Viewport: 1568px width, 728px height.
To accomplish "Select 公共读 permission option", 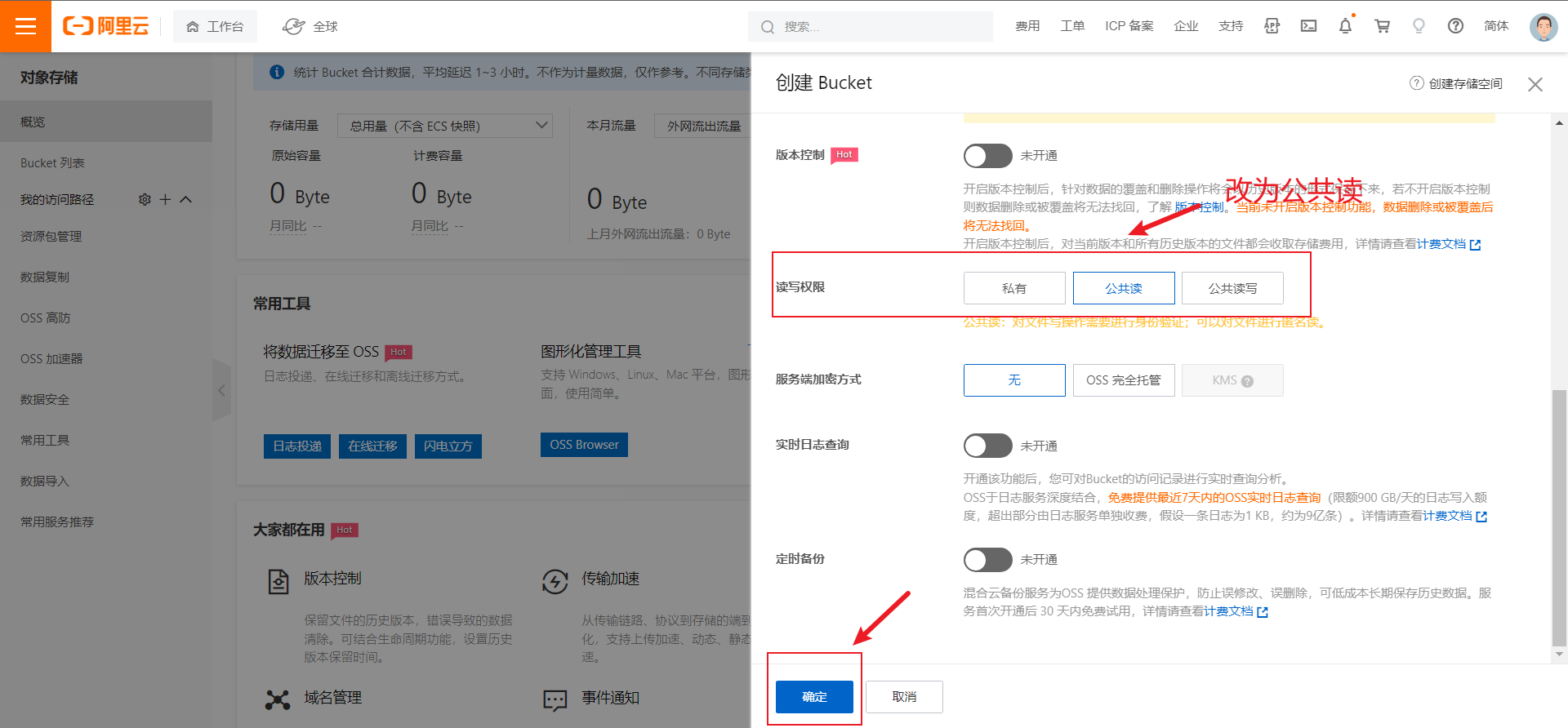I will pos(1124,288).
